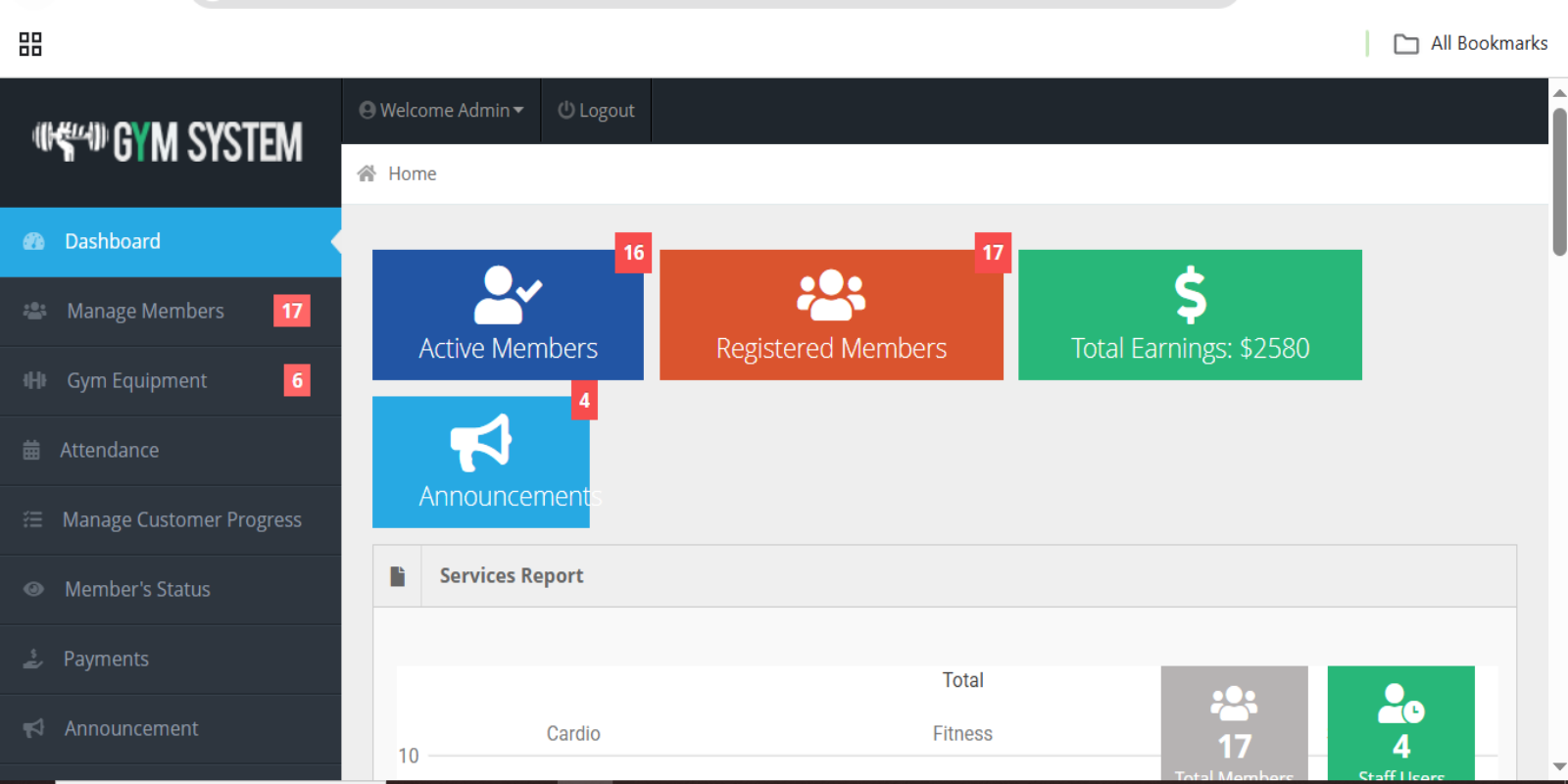Click the Announcement megaphone sidebar icon
The height and width of the screenshot is (784, 1568).
33,728
